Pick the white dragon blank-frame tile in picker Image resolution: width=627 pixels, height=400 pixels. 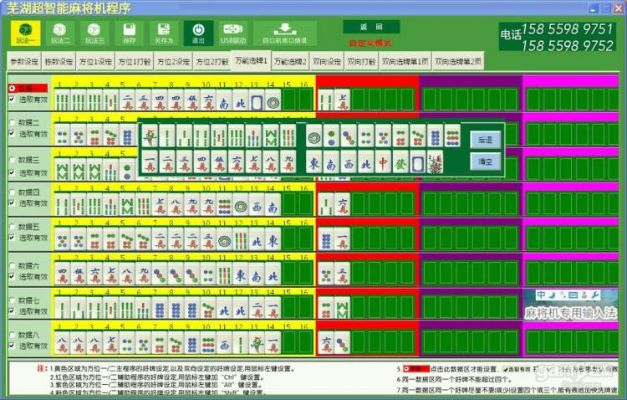417,162
